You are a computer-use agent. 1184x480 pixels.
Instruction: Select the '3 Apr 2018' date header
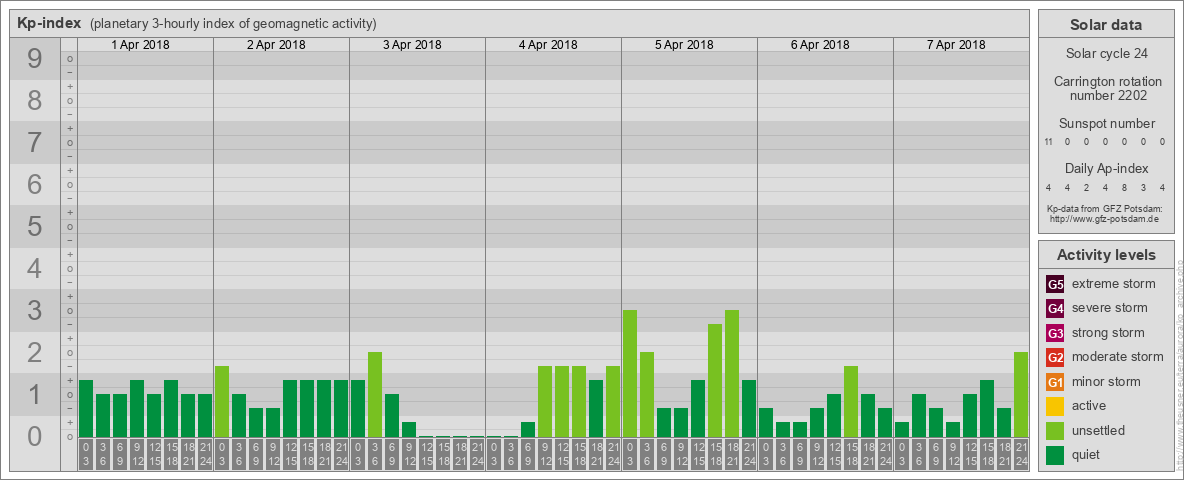point(412,45)
